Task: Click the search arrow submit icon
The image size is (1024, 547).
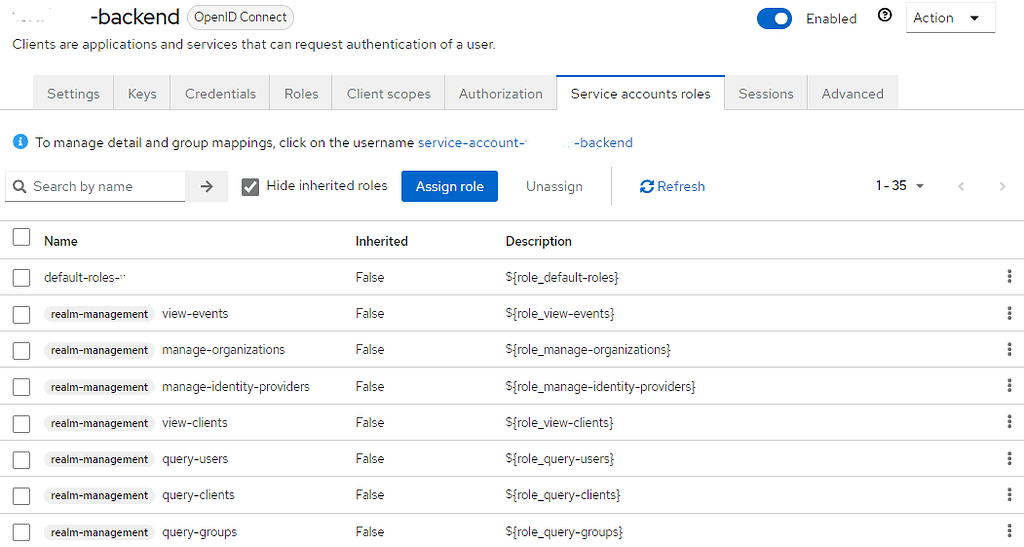Action: tap(207, 186)
